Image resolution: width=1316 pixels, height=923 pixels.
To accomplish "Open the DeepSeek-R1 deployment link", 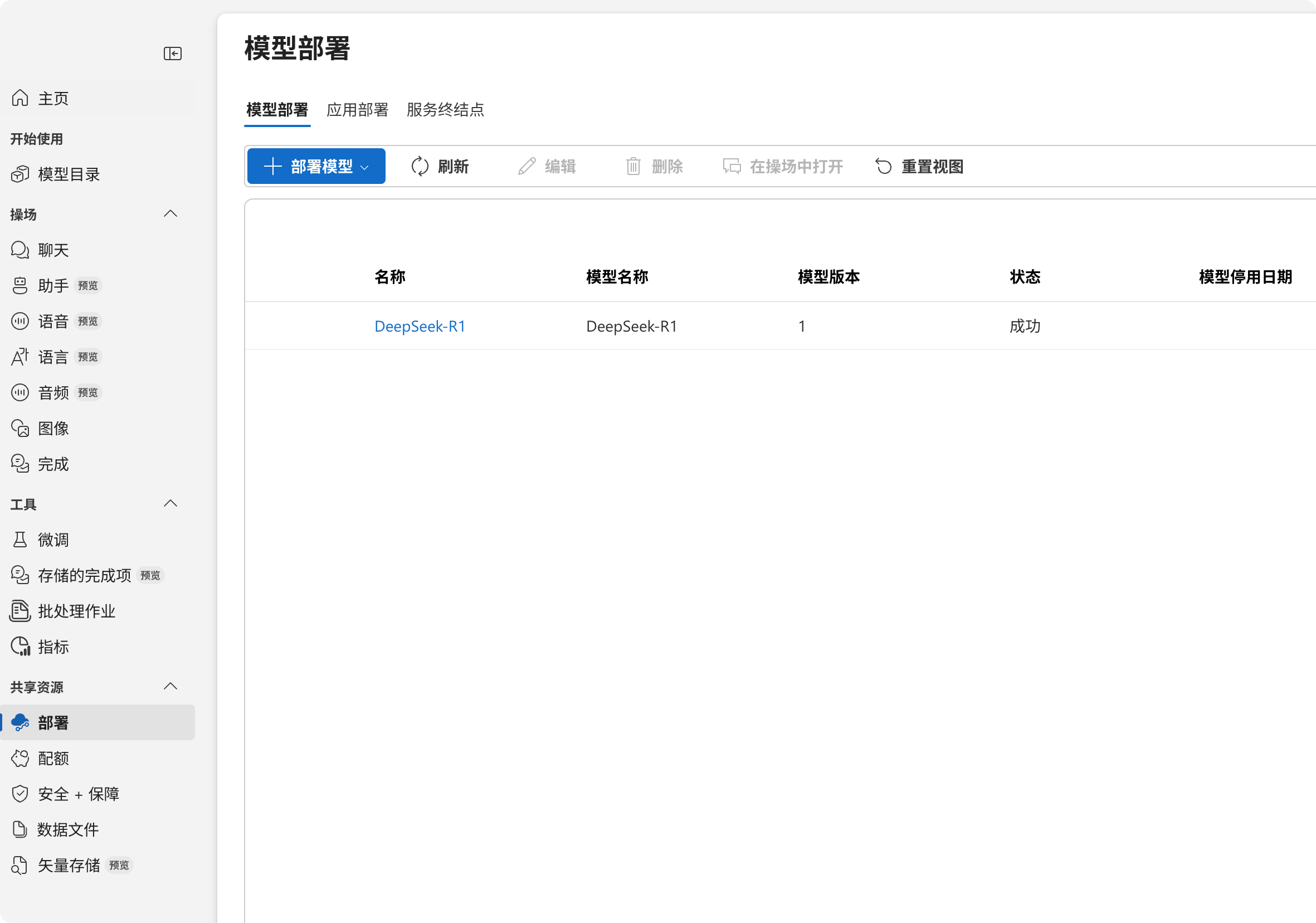I will [x=420, y=326].
